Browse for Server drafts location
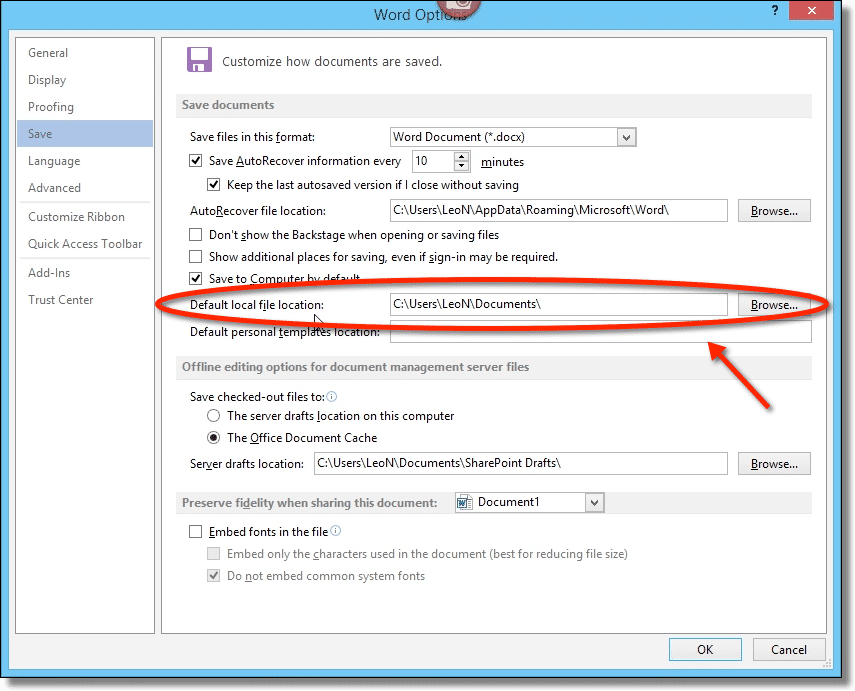The width and height of the screenshot is (855, 691). [x=774, y=464]
